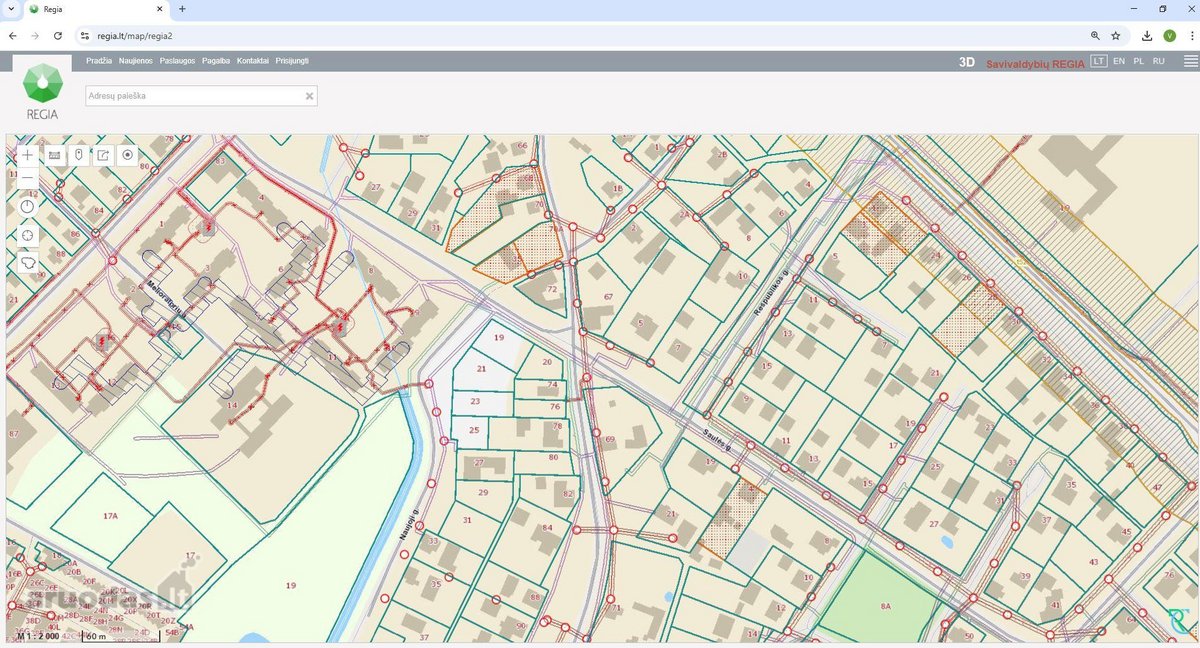Select LT language
This screenshot has width=1200, height=648.
click(x=1099, y=61)
